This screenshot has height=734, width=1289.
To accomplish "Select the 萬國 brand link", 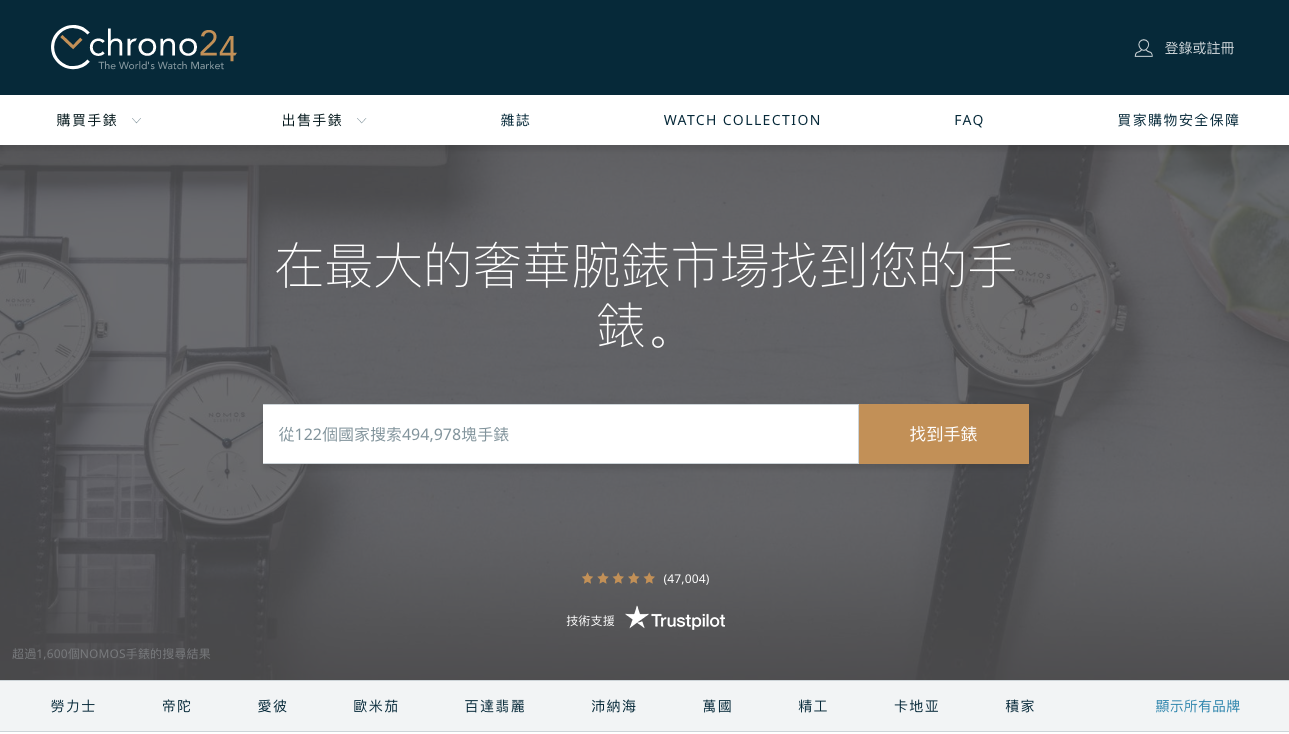I will (x=717, y=706).
